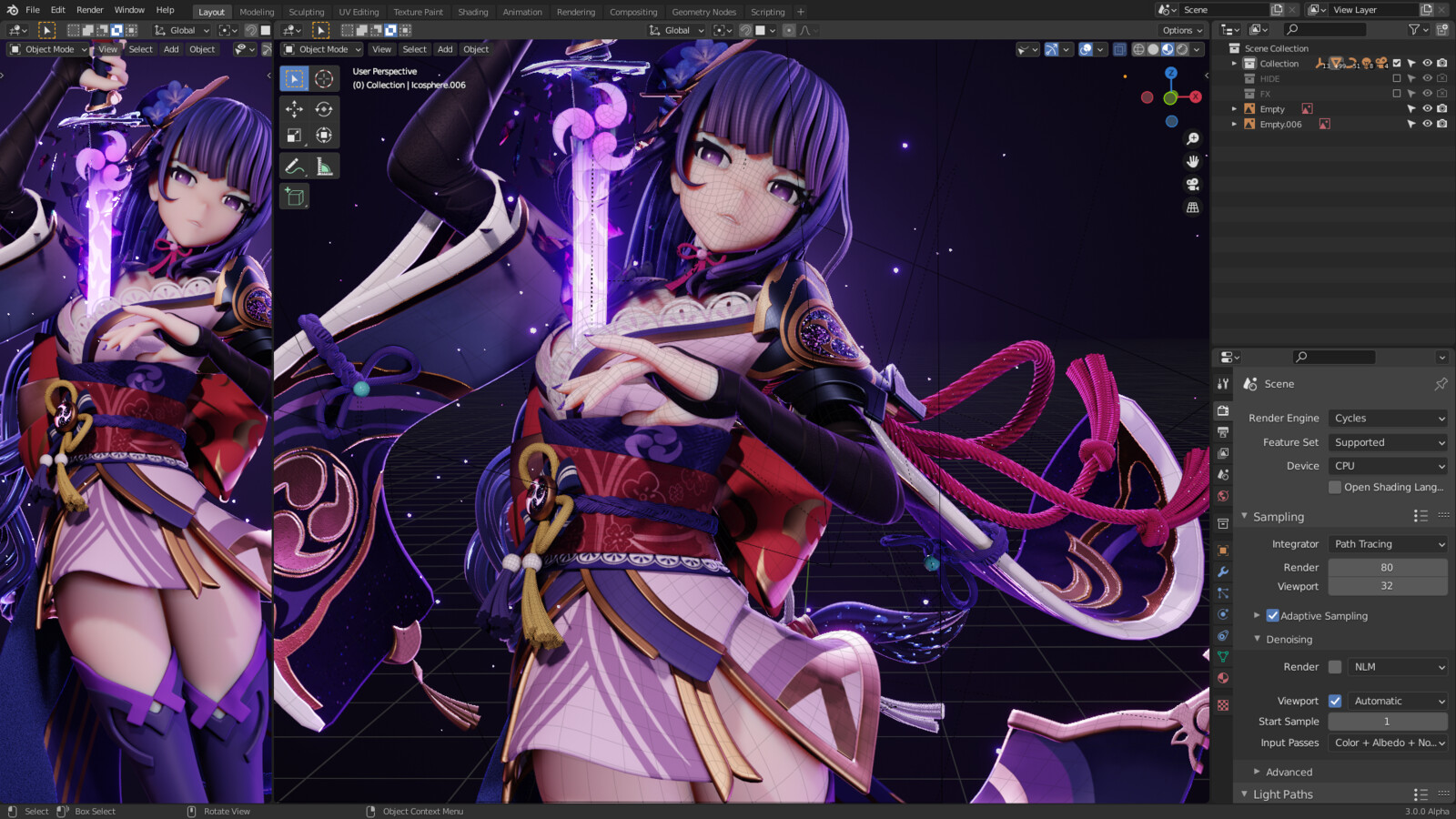Open the View Layer properties tab
Image resolution: width=1456 pixels, height=819 pixels.
coord(1223,453)
